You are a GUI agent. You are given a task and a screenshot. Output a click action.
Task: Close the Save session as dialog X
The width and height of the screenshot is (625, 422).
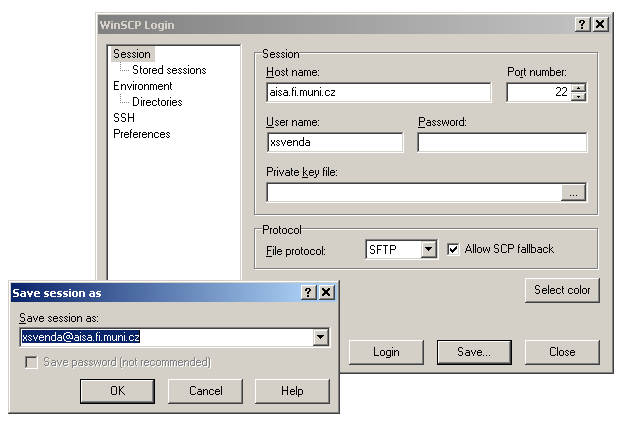(x=326, y=292)
